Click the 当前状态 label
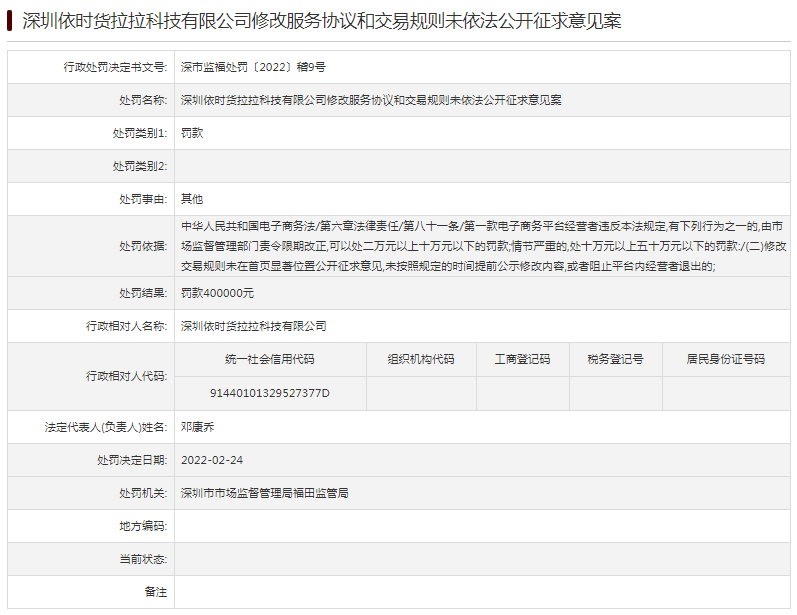The width and height of the screenshot is (797, 615). tap(143, 559)
